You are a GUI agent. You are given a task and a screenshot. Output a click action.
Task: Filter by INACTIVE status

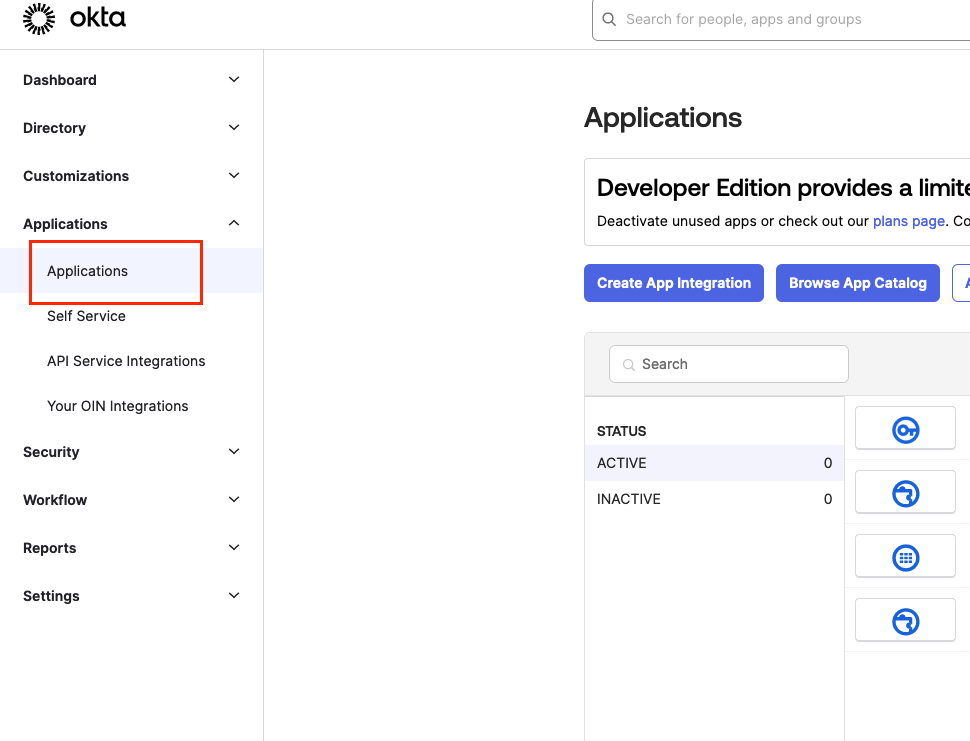tap(714, 499)
